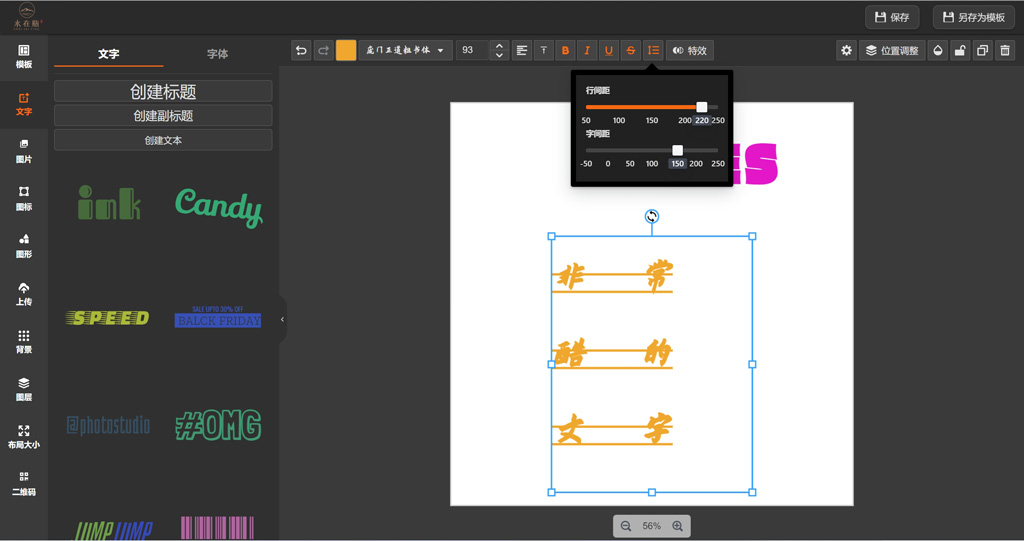Toggle underline formatting
Viewport: 1024px width, 541px height.
point(609,50)
